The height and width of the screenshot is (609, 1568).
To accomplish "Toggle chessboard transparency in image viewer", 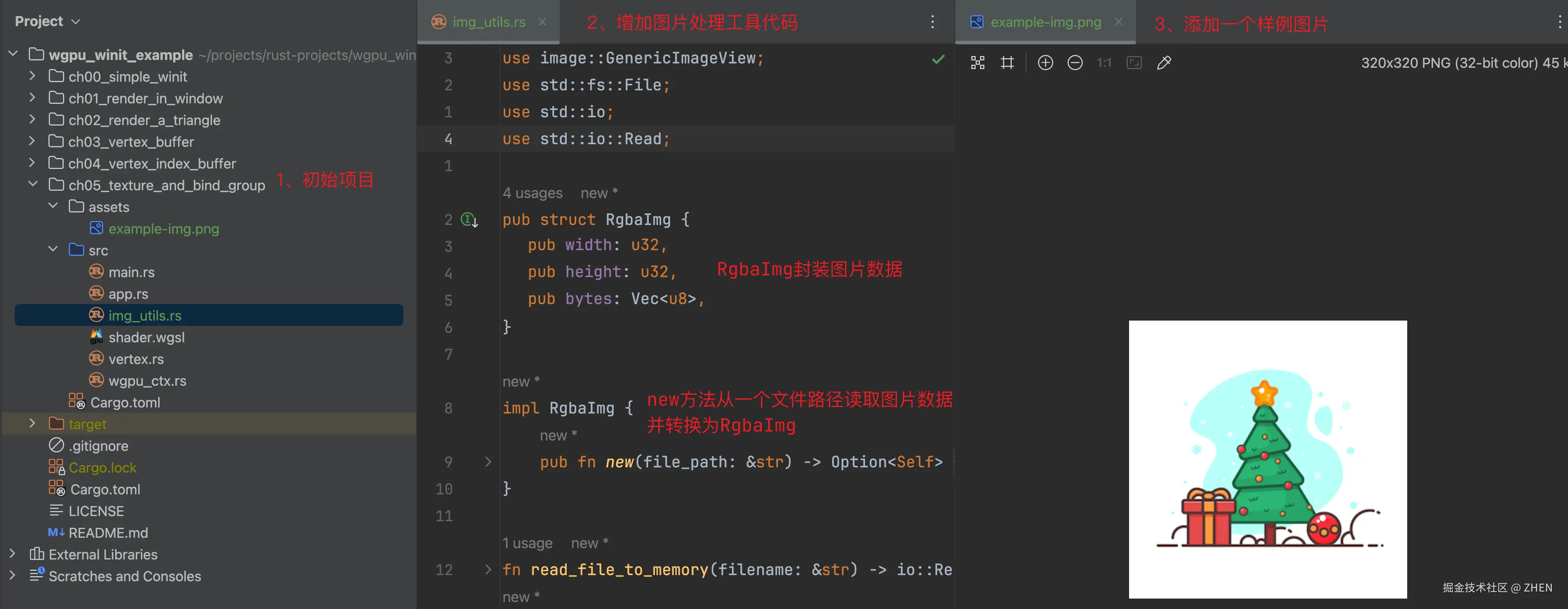I will point(977,63).
